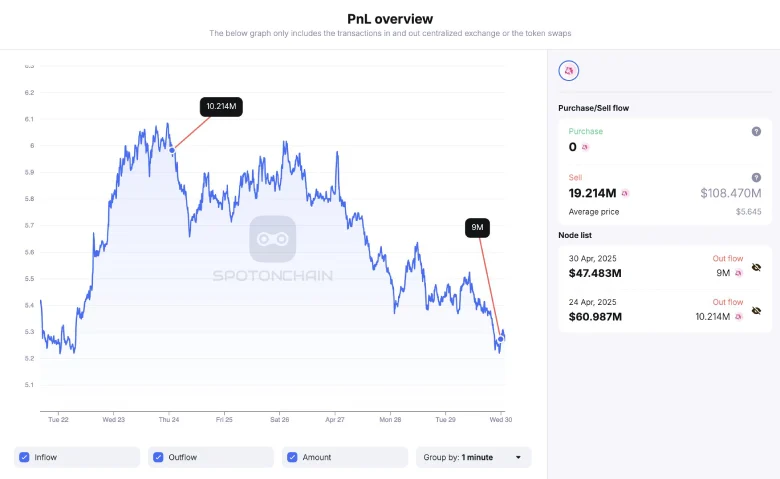The width and height of the screenshot is (780, 479).
Task: Click the Thu 24 outflow point on chart
Action: click(x=172, y=150)
